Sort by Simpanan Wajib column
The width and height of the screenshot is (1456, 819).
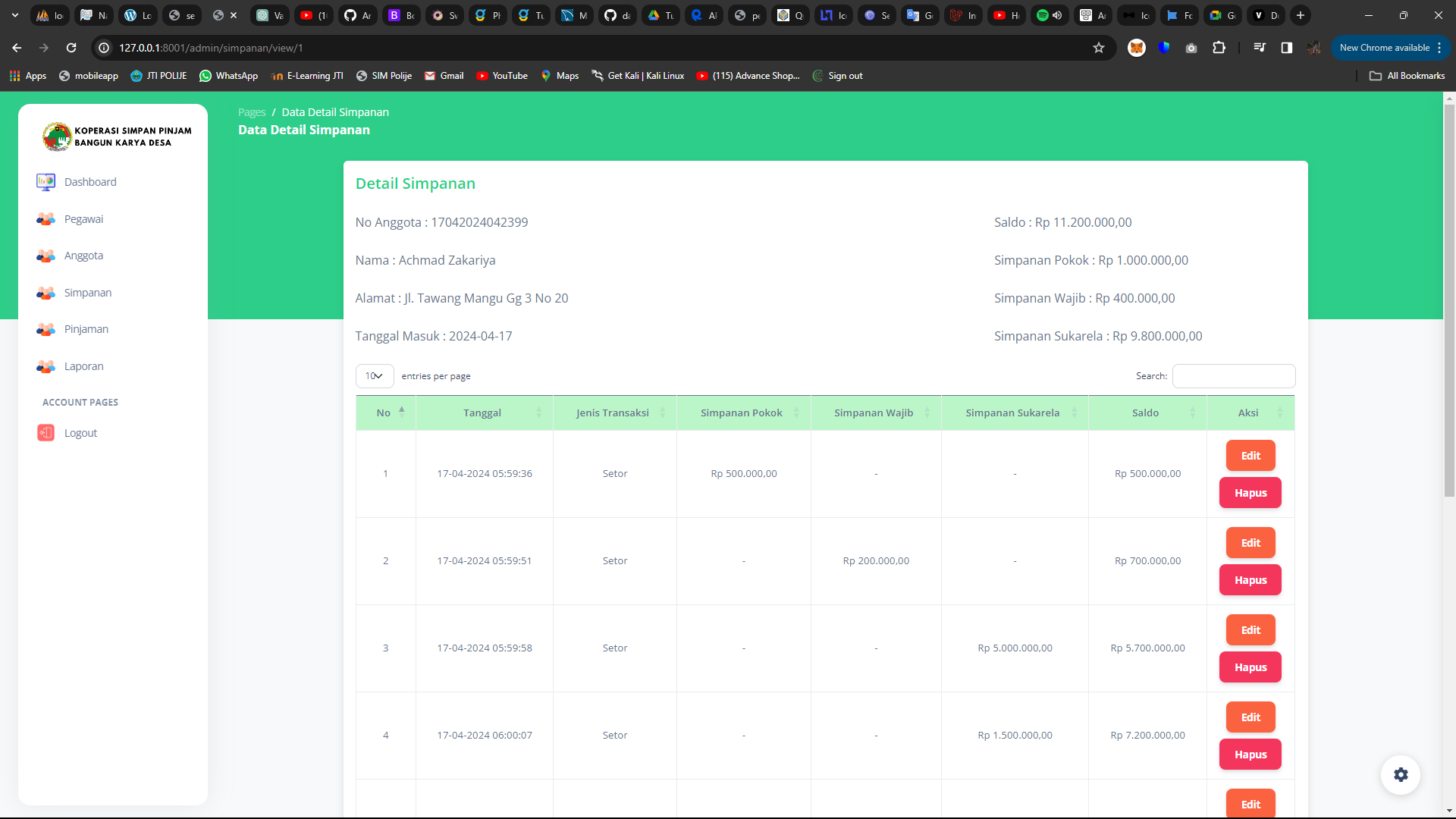click(876, 413)
